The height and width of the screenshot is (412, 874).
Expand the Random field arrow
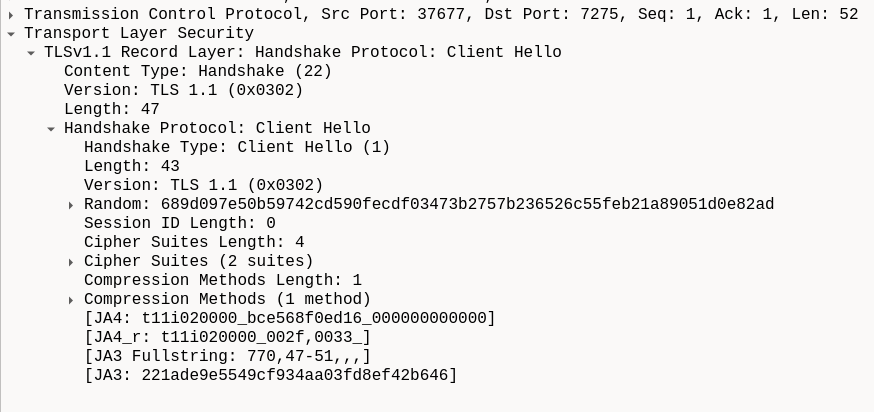[x=71, y=205]
